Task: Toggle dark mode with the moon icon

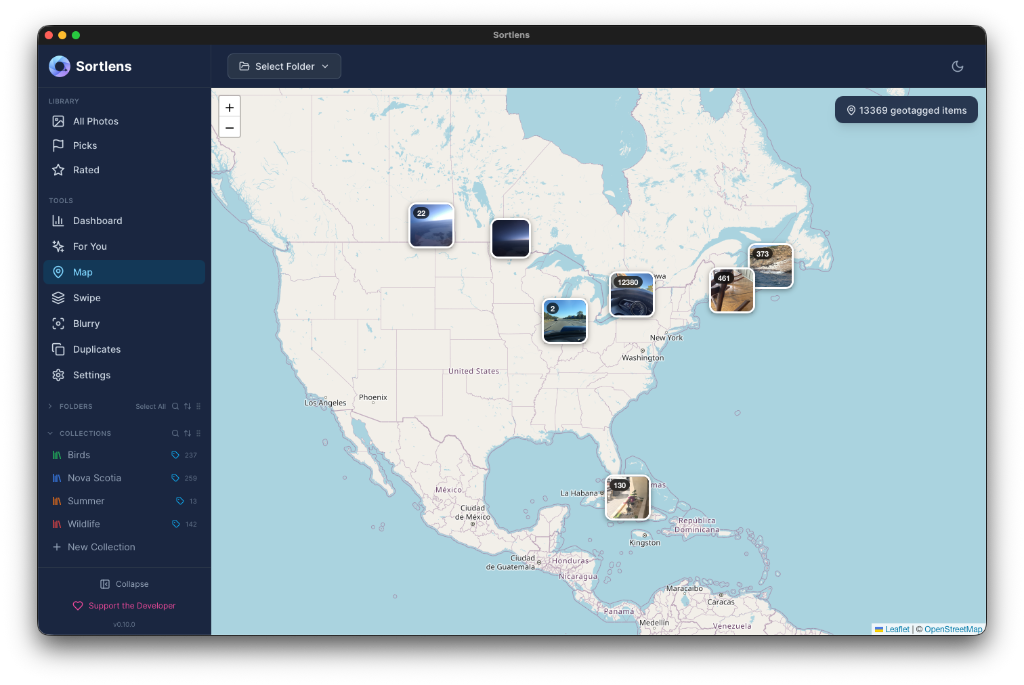Action: [957, 66]
